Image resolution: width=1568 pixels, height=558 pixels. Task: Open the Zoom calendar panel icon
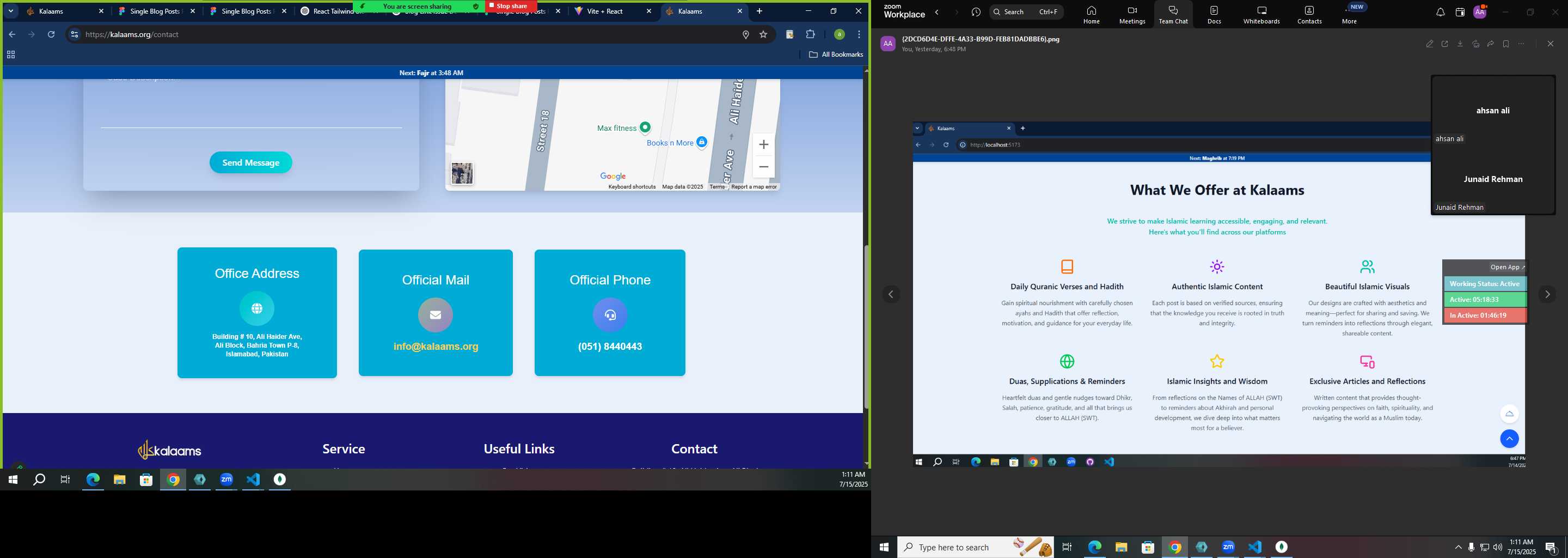(x=1460, y=12)
